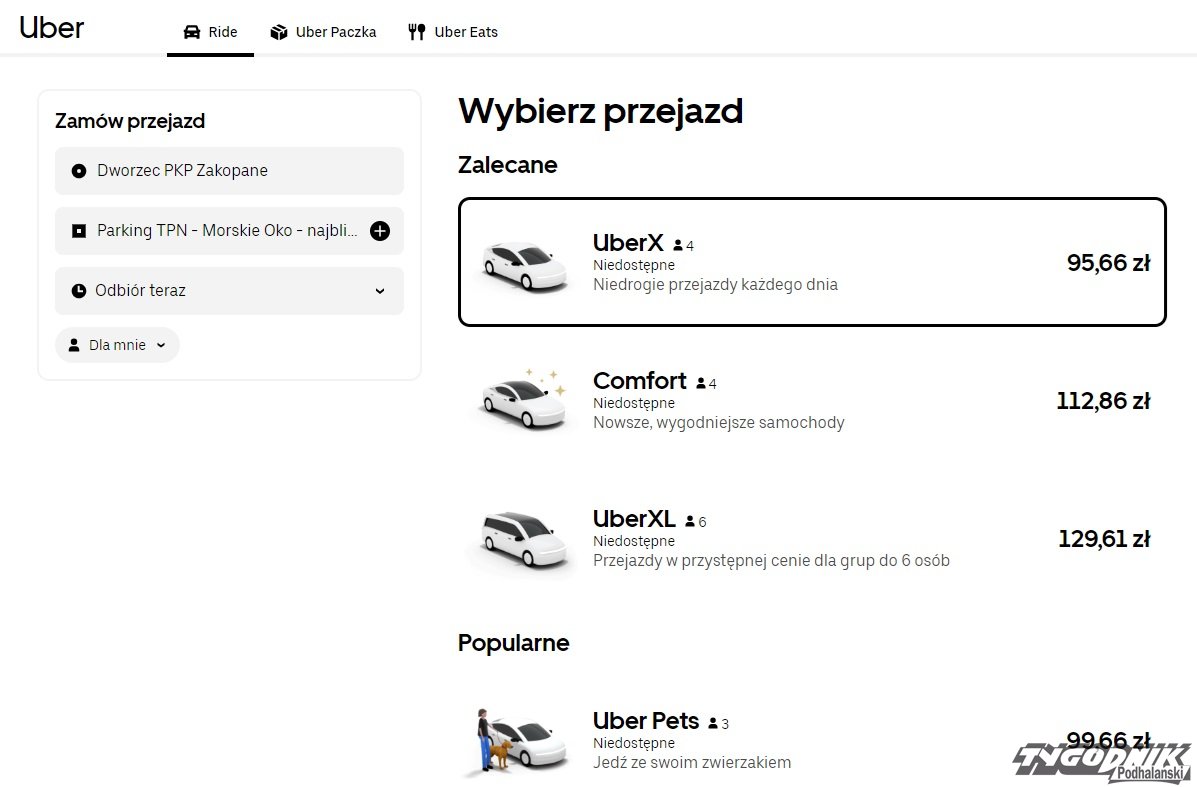Click the person icon in Dla mnie

[x=74, y=345]
